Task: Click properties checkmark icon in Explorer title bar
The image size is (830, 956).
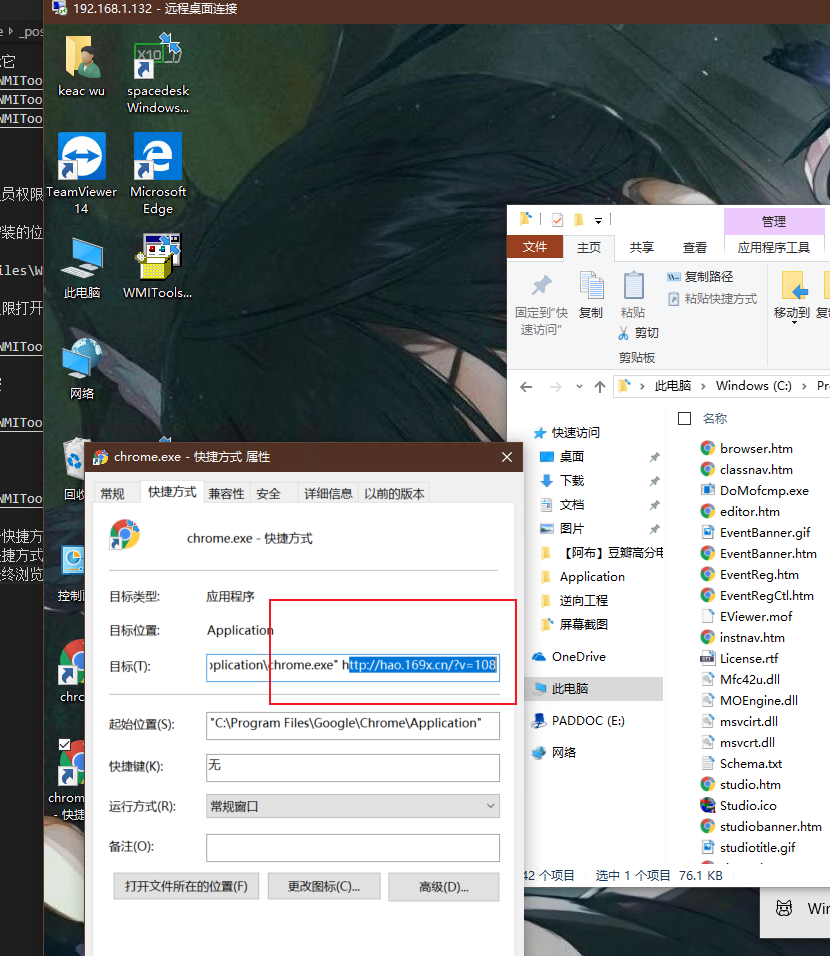Action: (557, 219)
